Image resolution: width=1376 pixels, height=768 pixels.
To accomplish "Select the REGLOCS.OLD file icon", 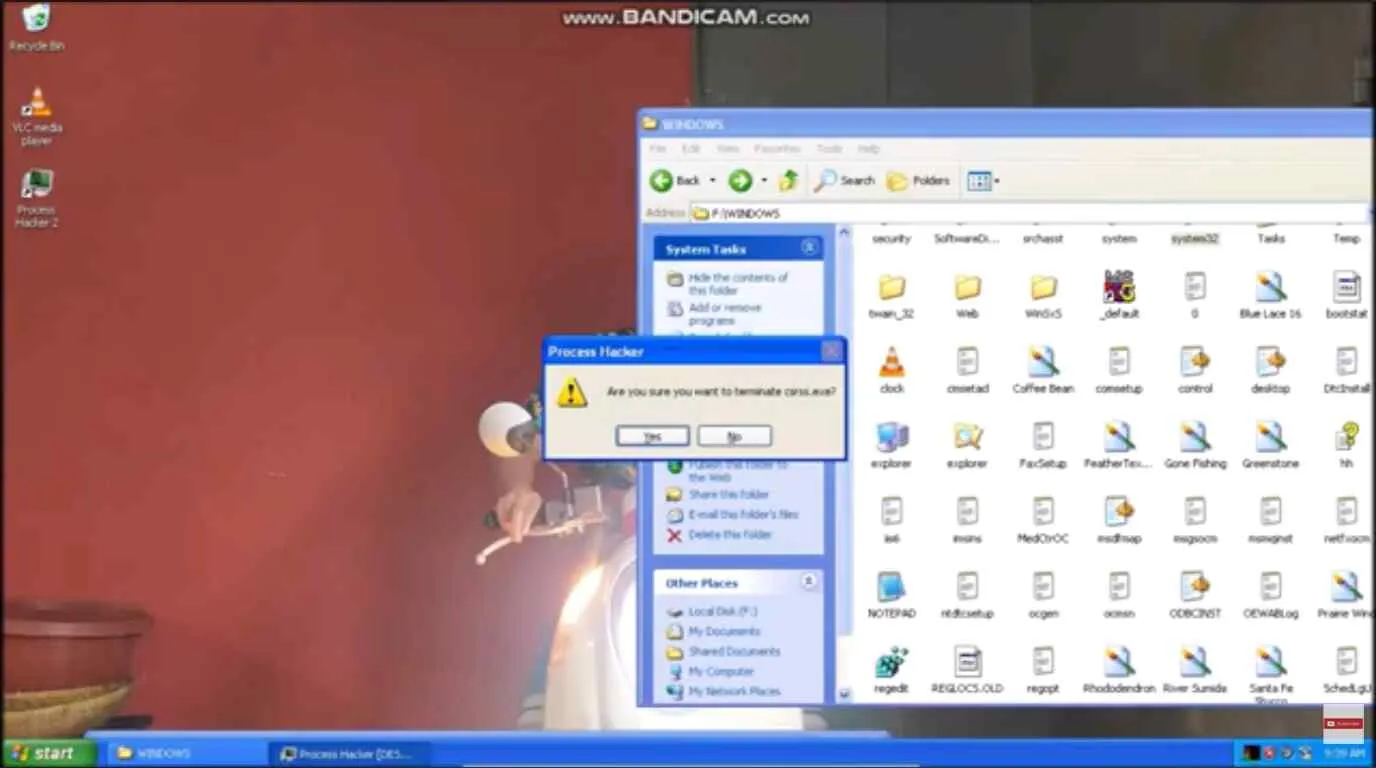I will tap(967, 671).
